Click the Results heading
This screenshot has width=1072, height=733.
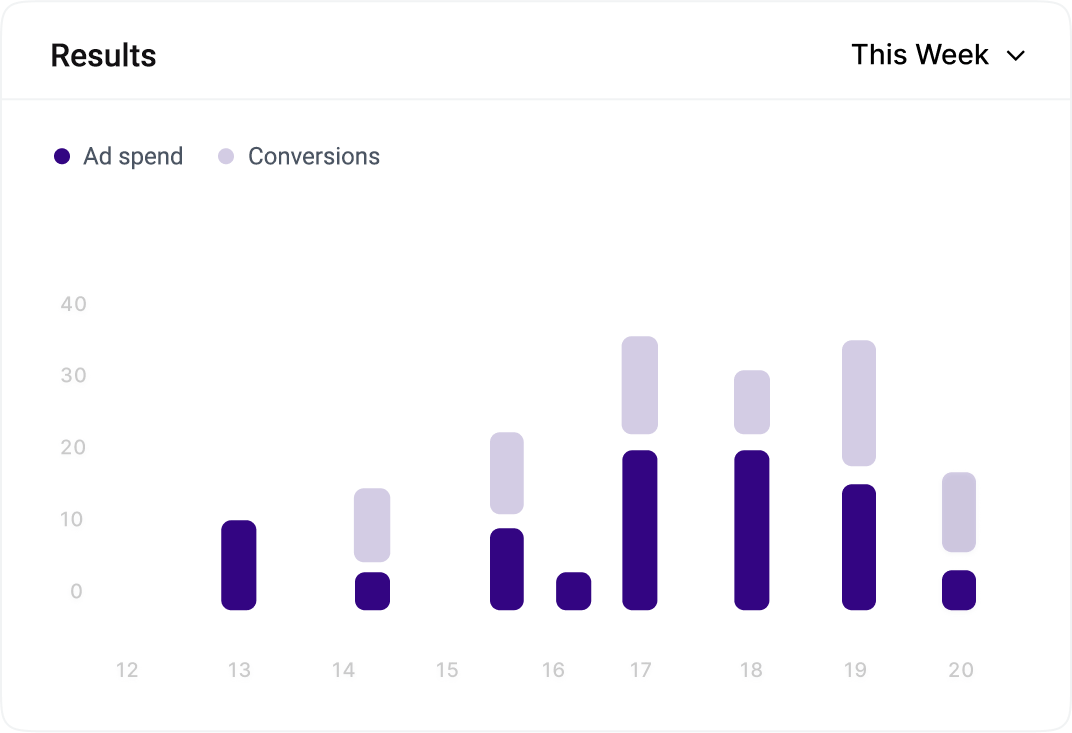click(x=103, y=55)
